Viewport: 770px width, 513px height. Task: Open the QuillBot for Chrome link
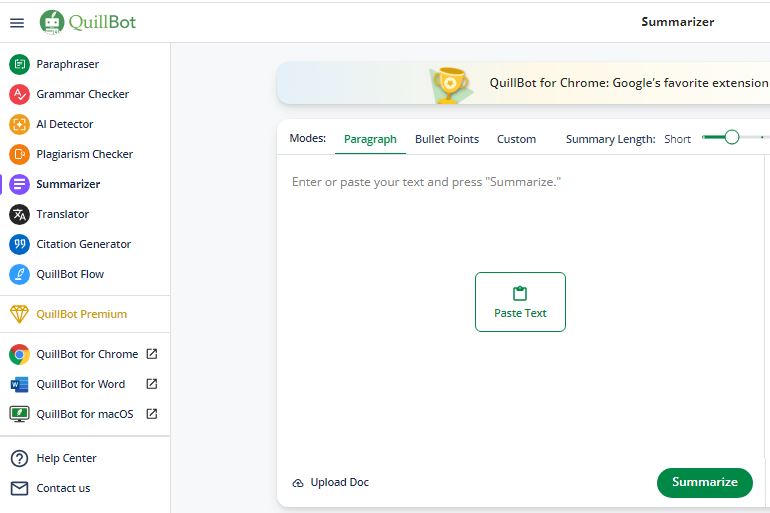87,354
